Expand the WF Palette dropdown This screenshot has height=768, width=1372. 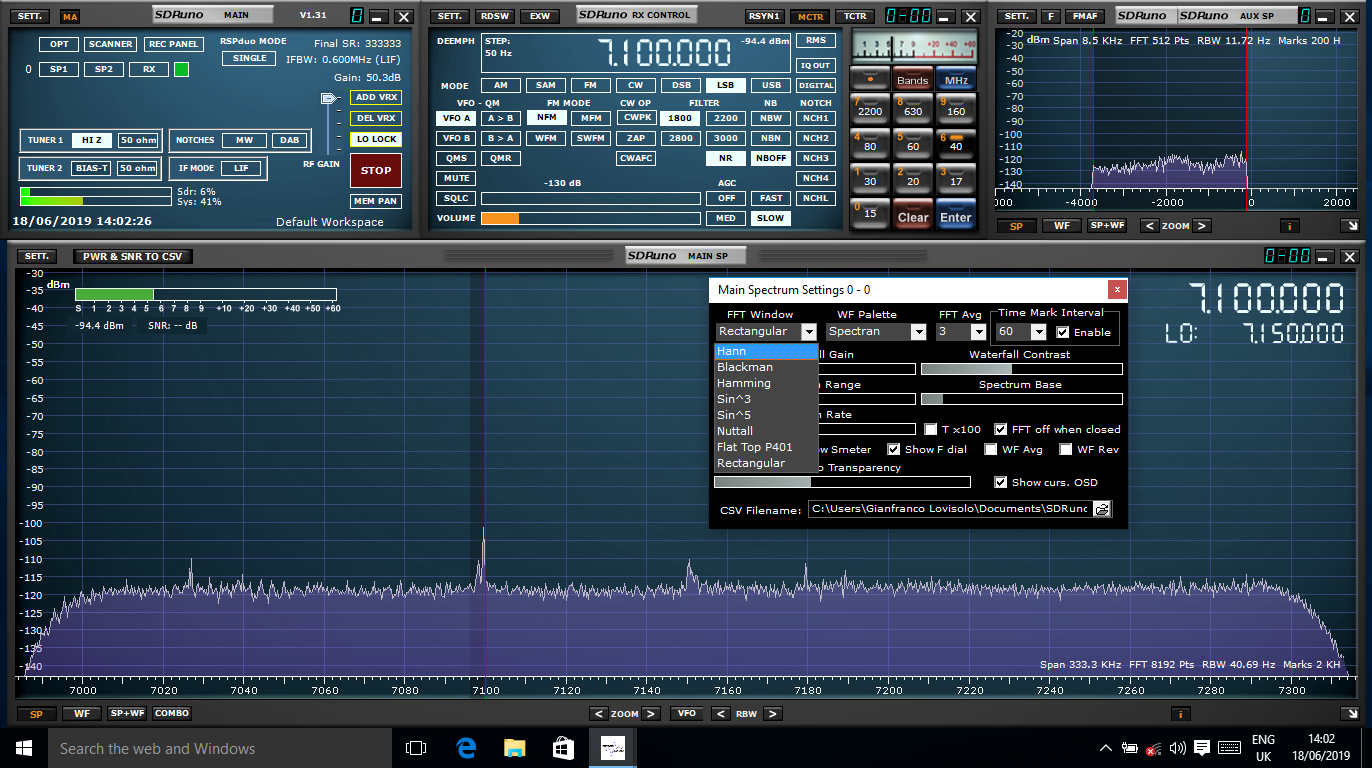(x=918, y=332)
